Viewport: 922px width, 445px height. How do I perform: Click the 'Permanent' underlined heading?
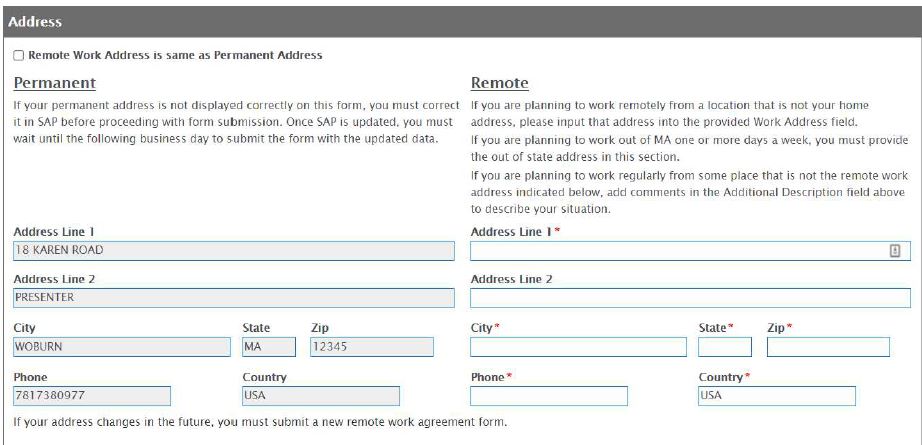pos(55,83)
